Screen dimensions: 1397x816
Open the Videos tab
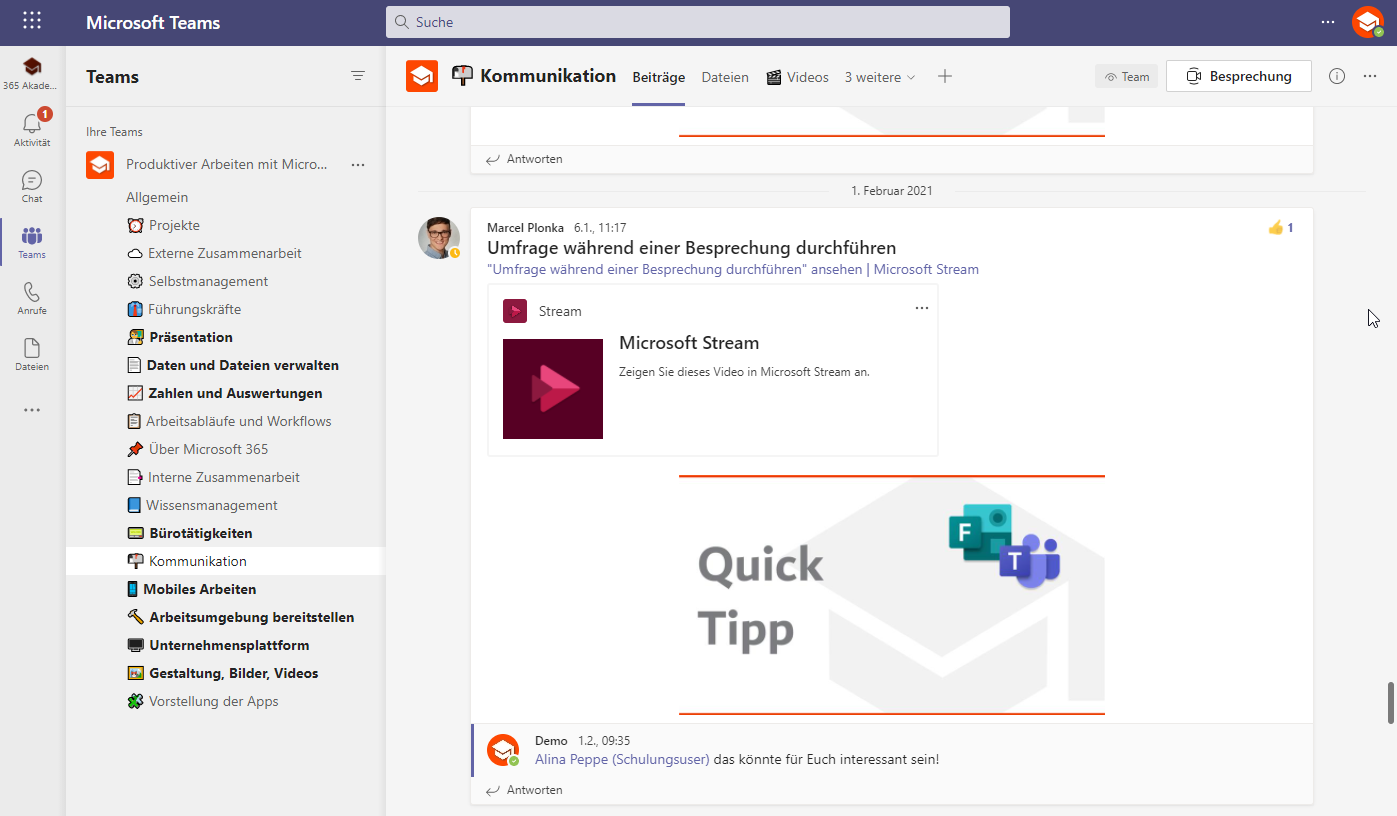click(x=798, y=77)
